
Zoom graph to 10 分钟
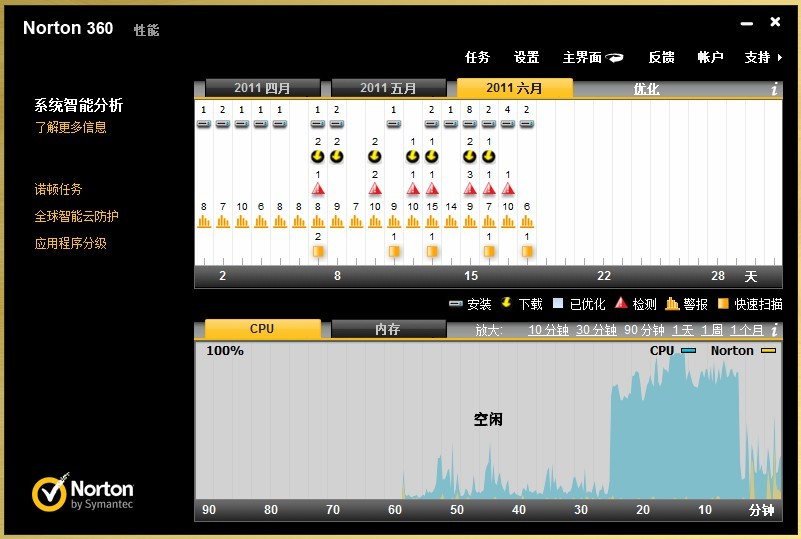point(548,330)
